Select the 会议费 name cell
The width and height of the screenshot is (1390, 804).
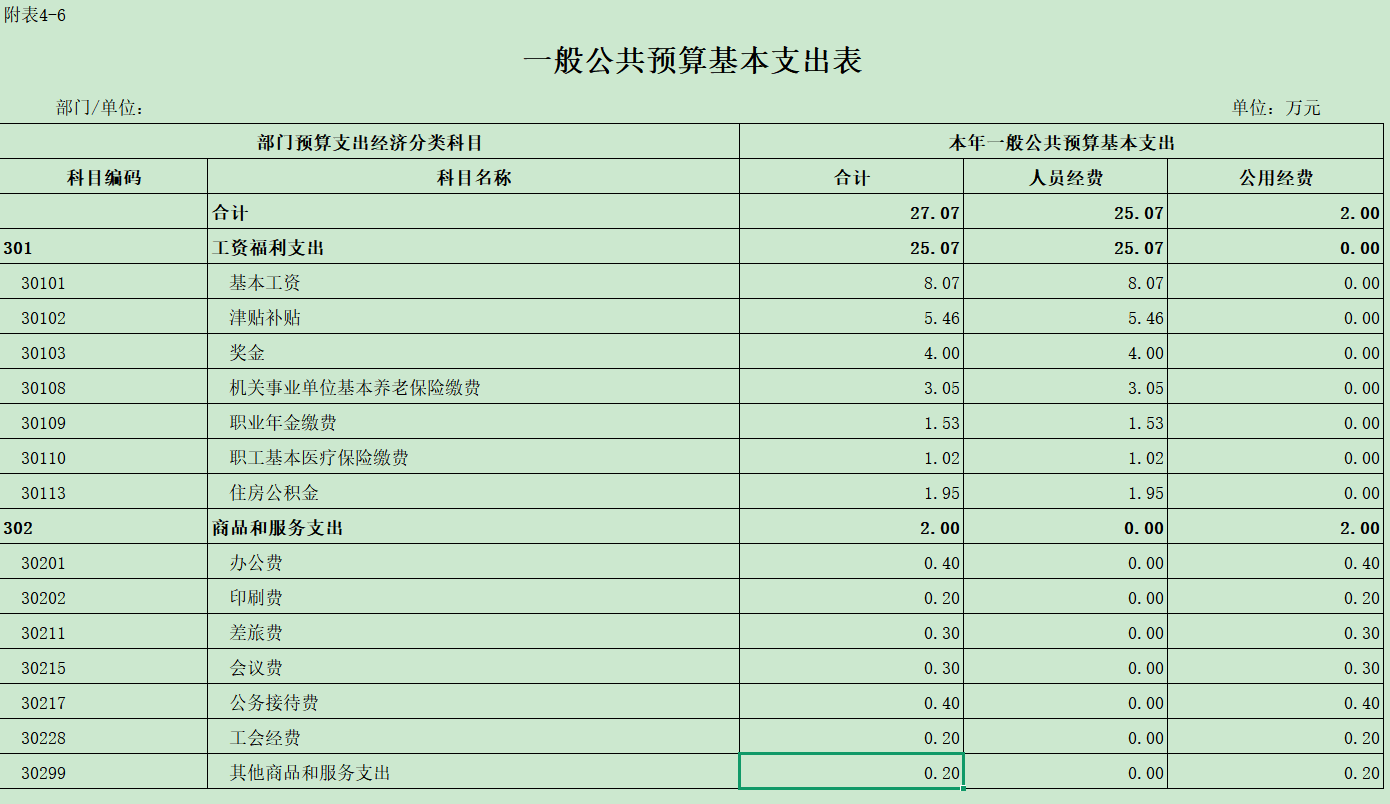pyautogui.click(x=474, y=667)
